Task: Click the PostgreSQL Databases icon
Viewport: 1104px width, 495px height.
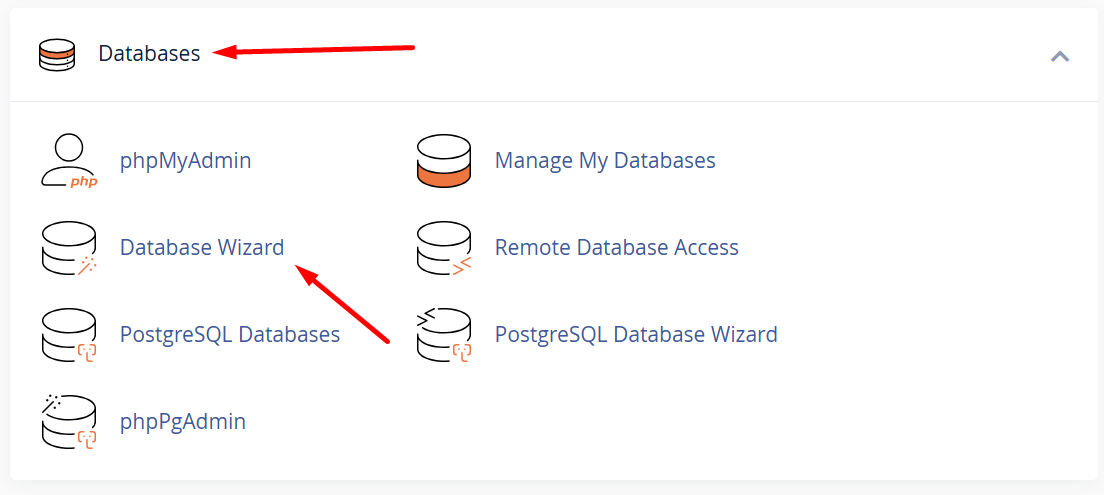Action: pos(69,335)
